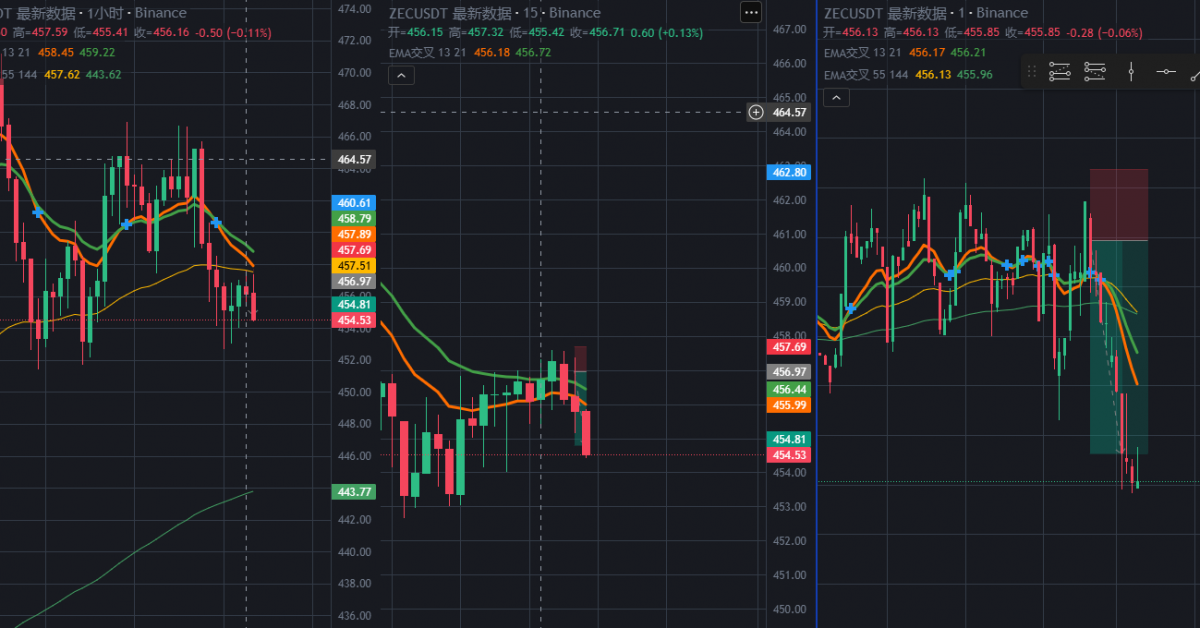Click the EMA交叉 13 21 legend in middle chart

[429, 52]
